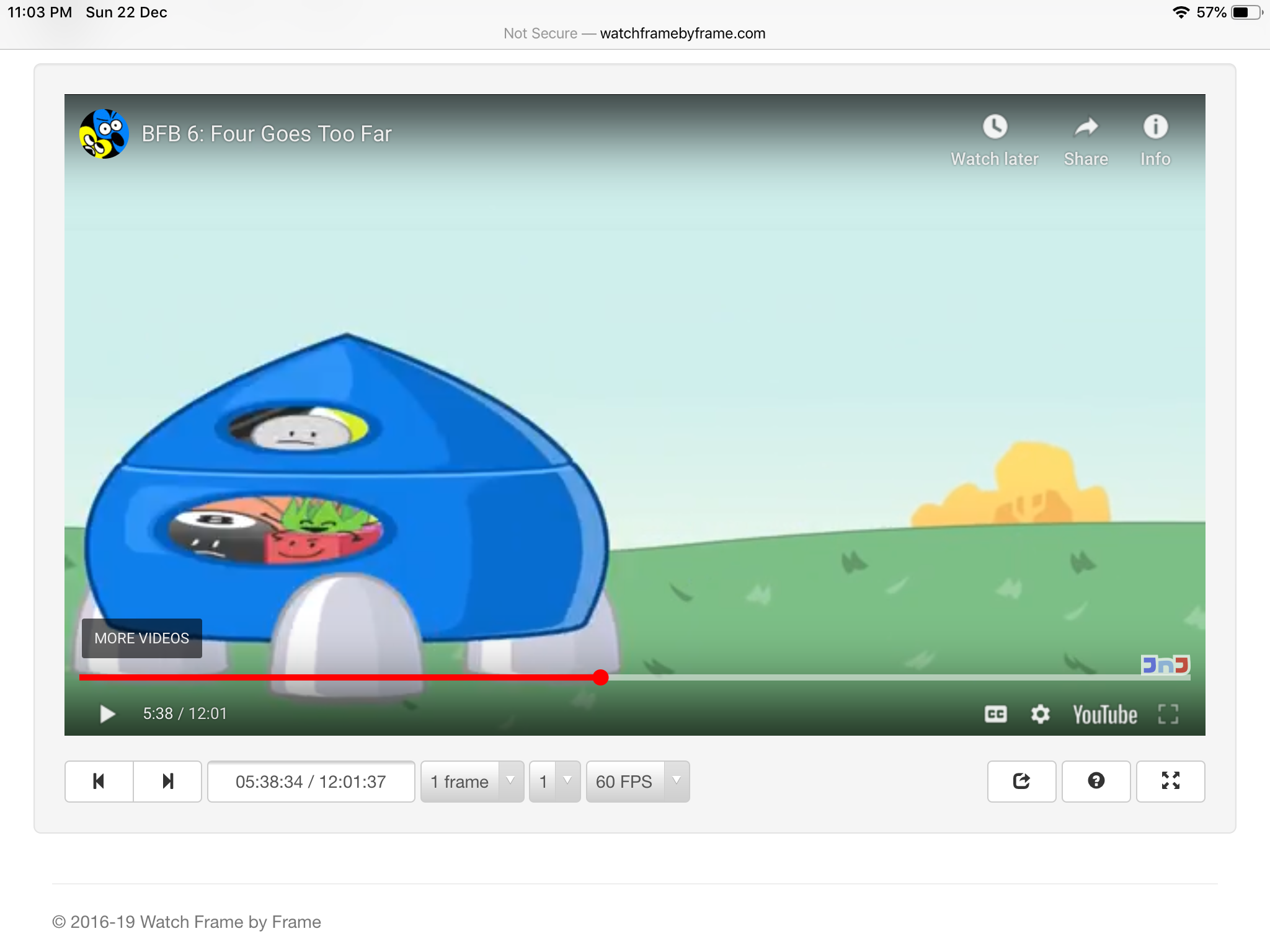The image size is (1270, 952).
Task: Click the jnj channel watermark
Action: pyautogui.click(x=1165, y=665)
